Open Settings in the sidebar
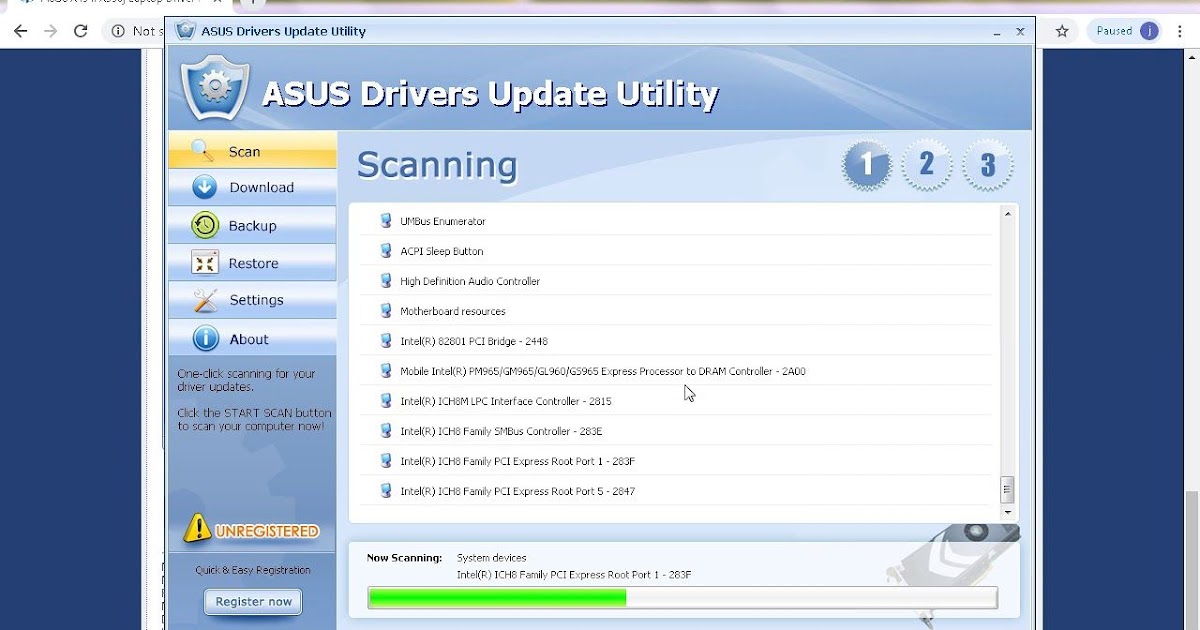 (252, 300)
